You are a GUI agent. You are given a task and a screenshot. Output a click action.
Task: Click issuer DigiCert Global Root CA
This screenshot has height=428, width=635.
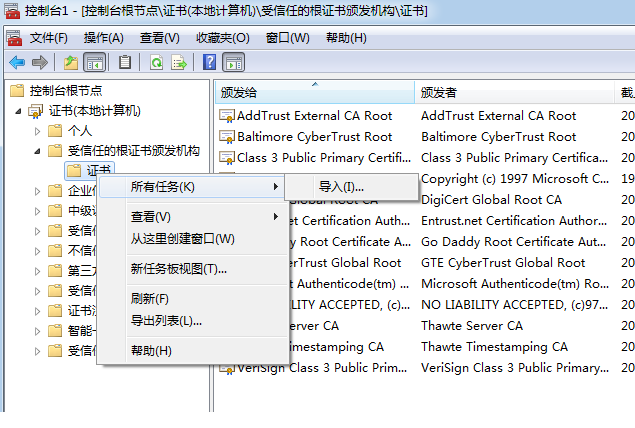pyautogui.click(x=491, y=200)
